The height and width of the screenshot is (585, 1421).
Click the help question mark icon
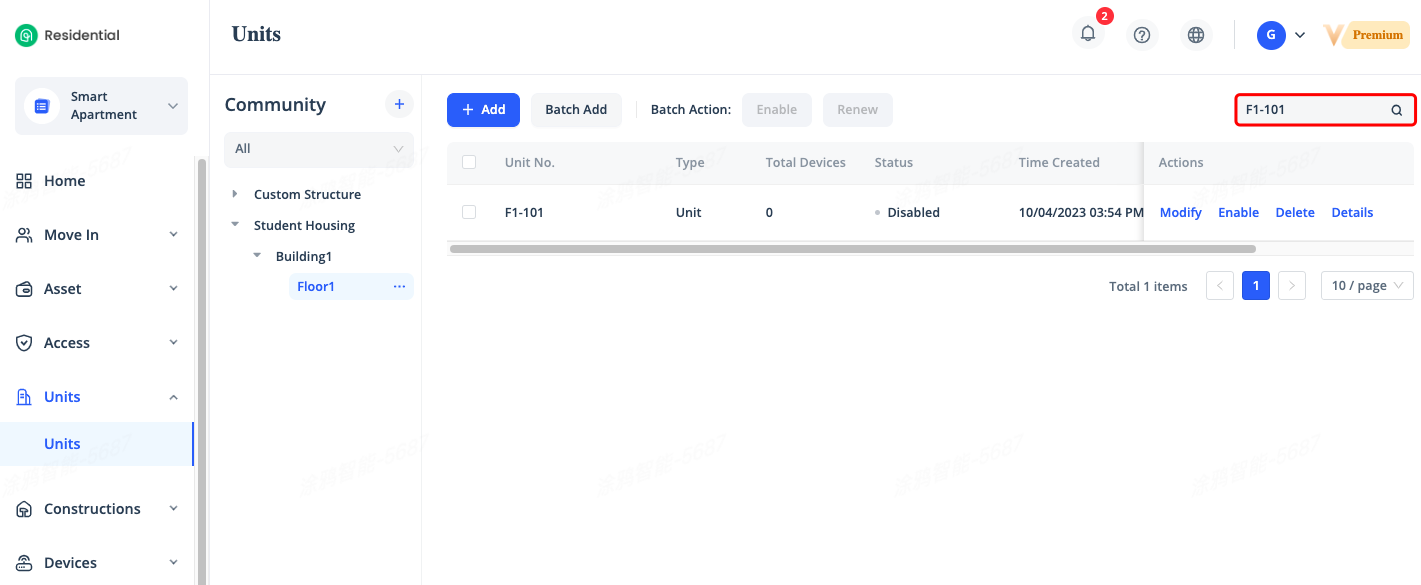(1142, 35)
